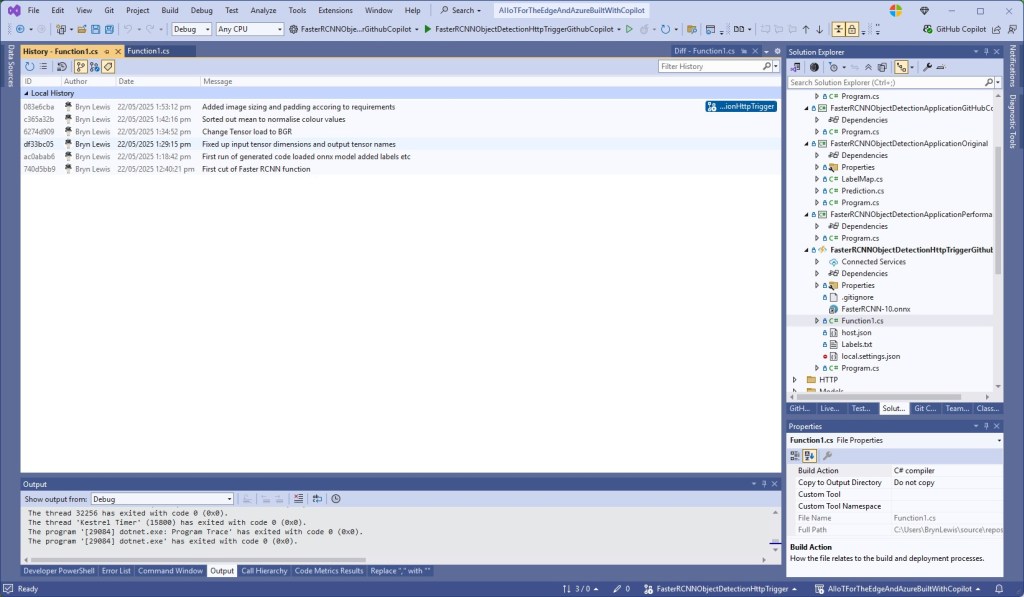The image size is (1024, 597).
Task: Open the Debug configuration dropdown
Action: (x=191, y=29)
